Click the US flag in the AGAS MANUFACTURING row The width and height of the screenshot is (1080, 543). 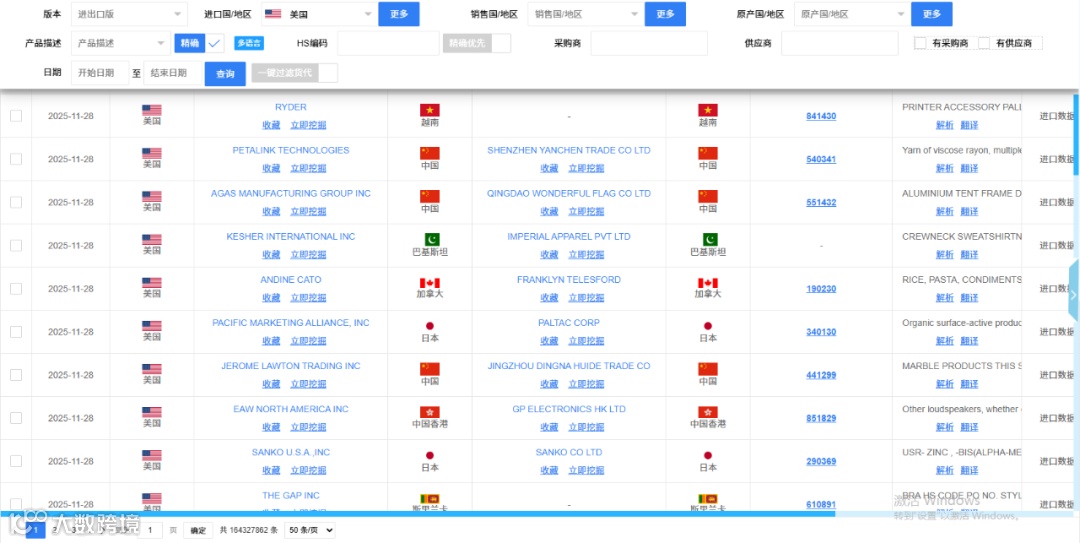152,196
